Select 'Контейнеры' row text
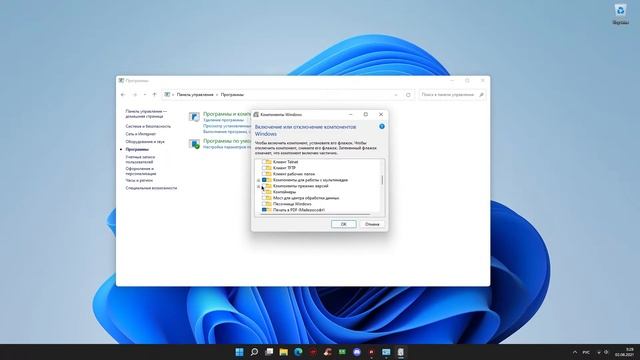The image size is (640, 360). coord(284,192)
